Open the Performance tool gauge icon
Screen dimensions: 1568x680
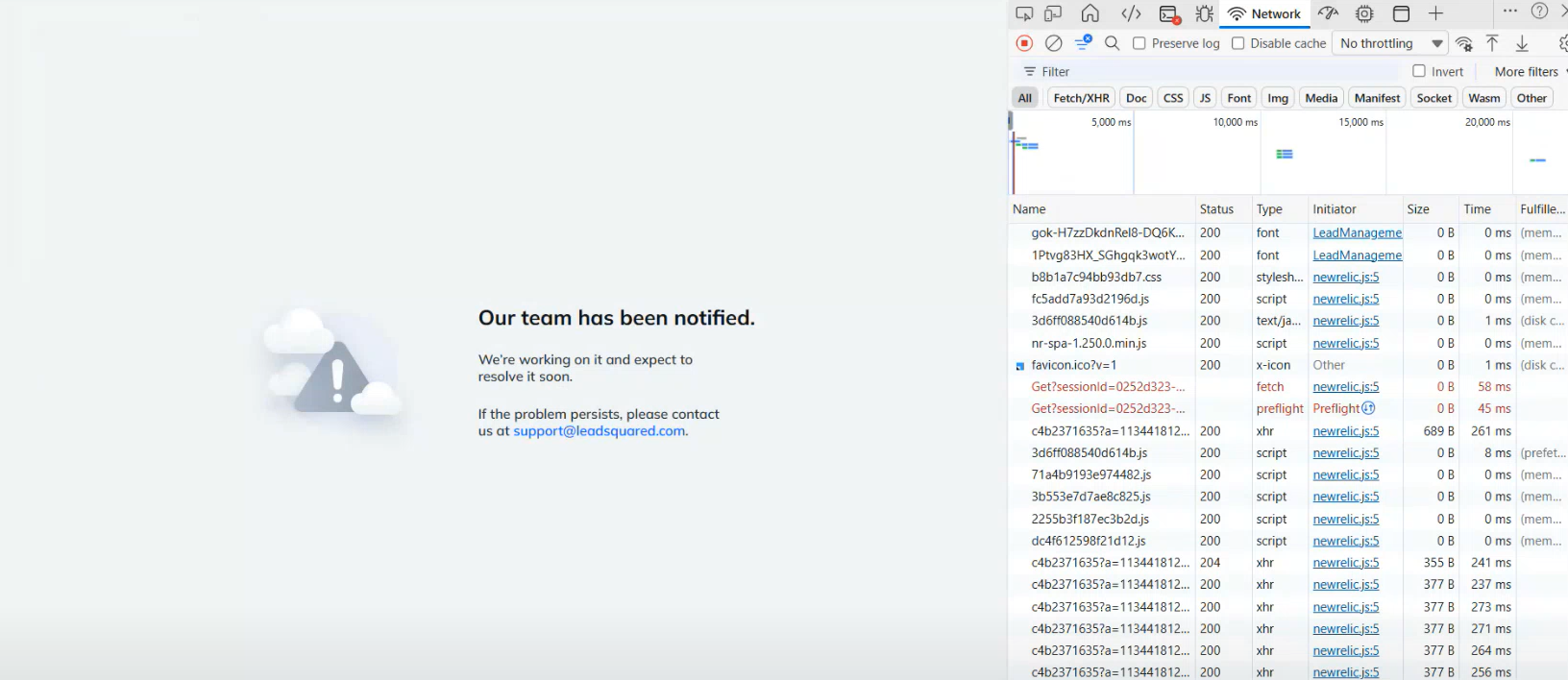(1328, 13)
